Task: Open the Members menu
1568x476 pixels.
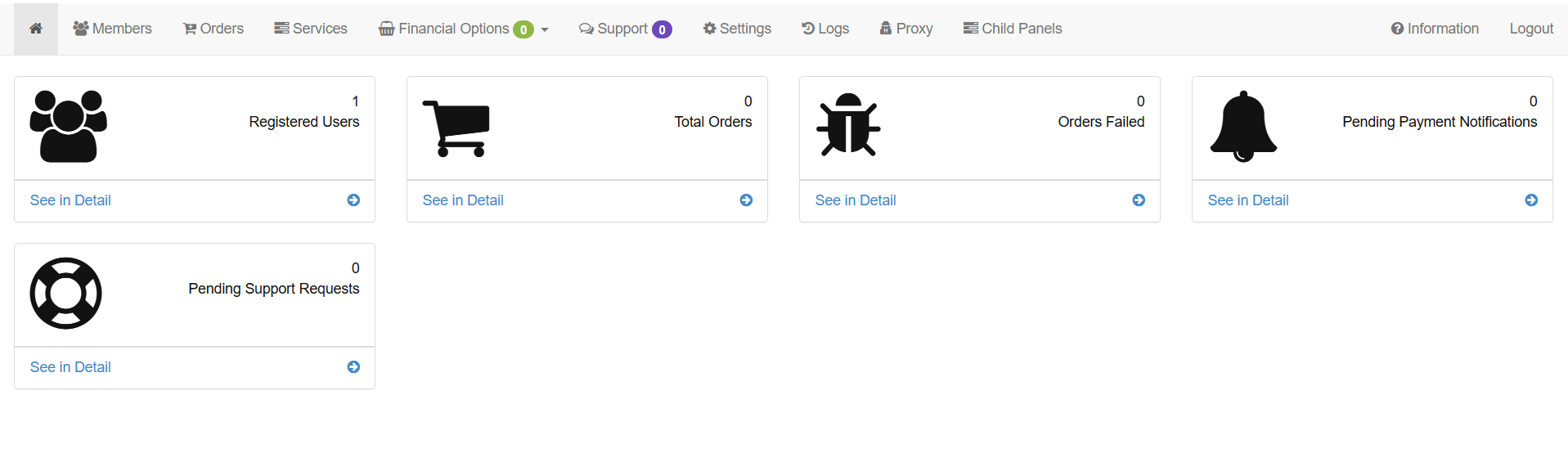Action: pyautogui.click(x=113, y=29)
